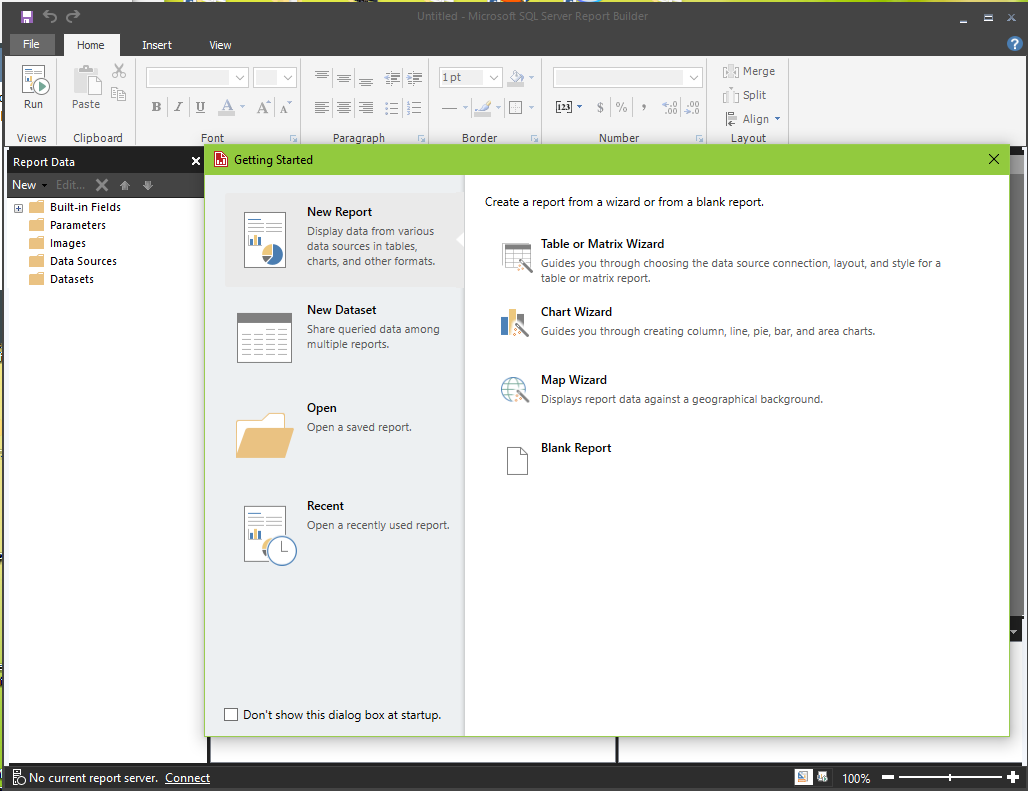Check Don't show this dialog at startup

(231, 714)
